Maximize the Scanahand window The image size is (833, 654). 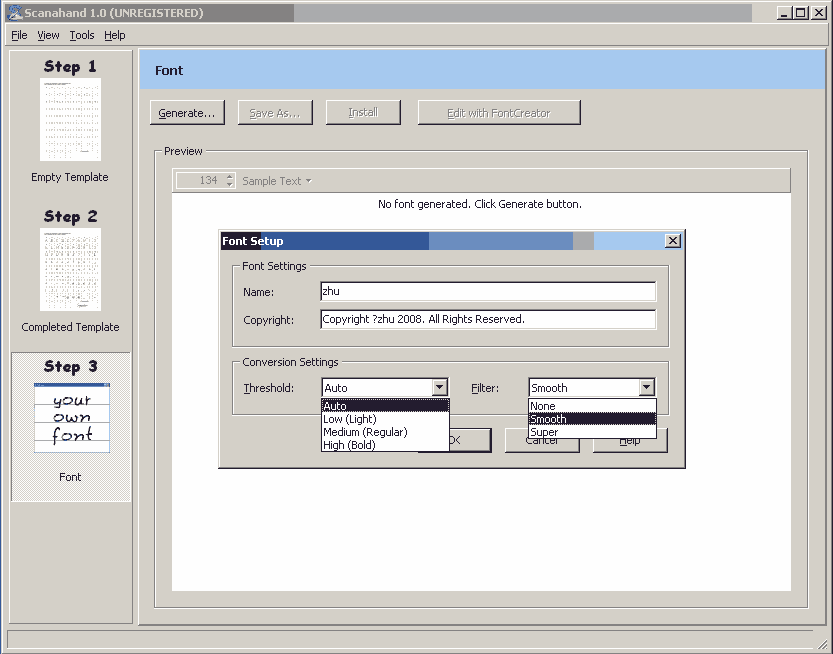pyautogui.click(x=801, y=13)
